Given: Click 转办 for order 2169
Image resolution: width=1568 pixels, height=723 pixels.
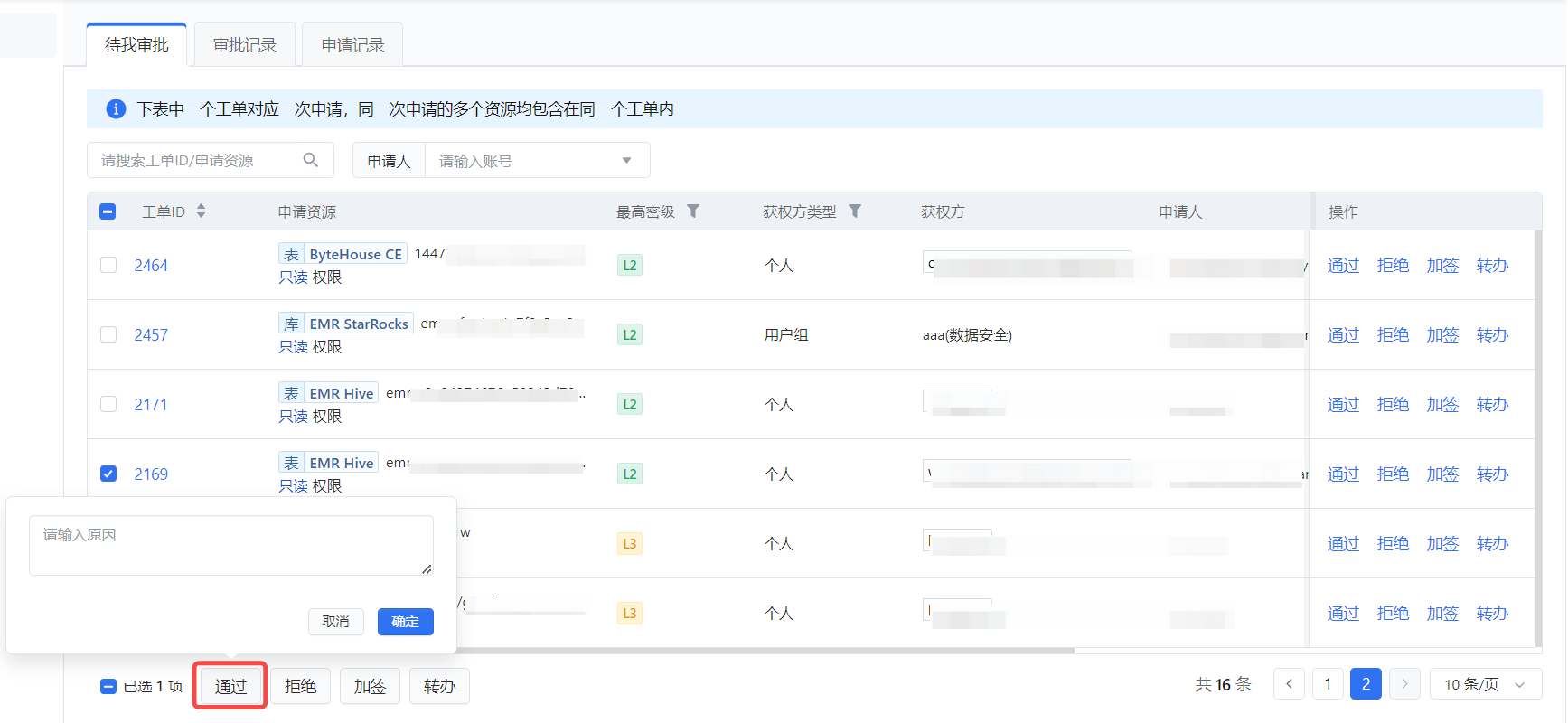Looking at the screenshot, I should (1492, 474).
